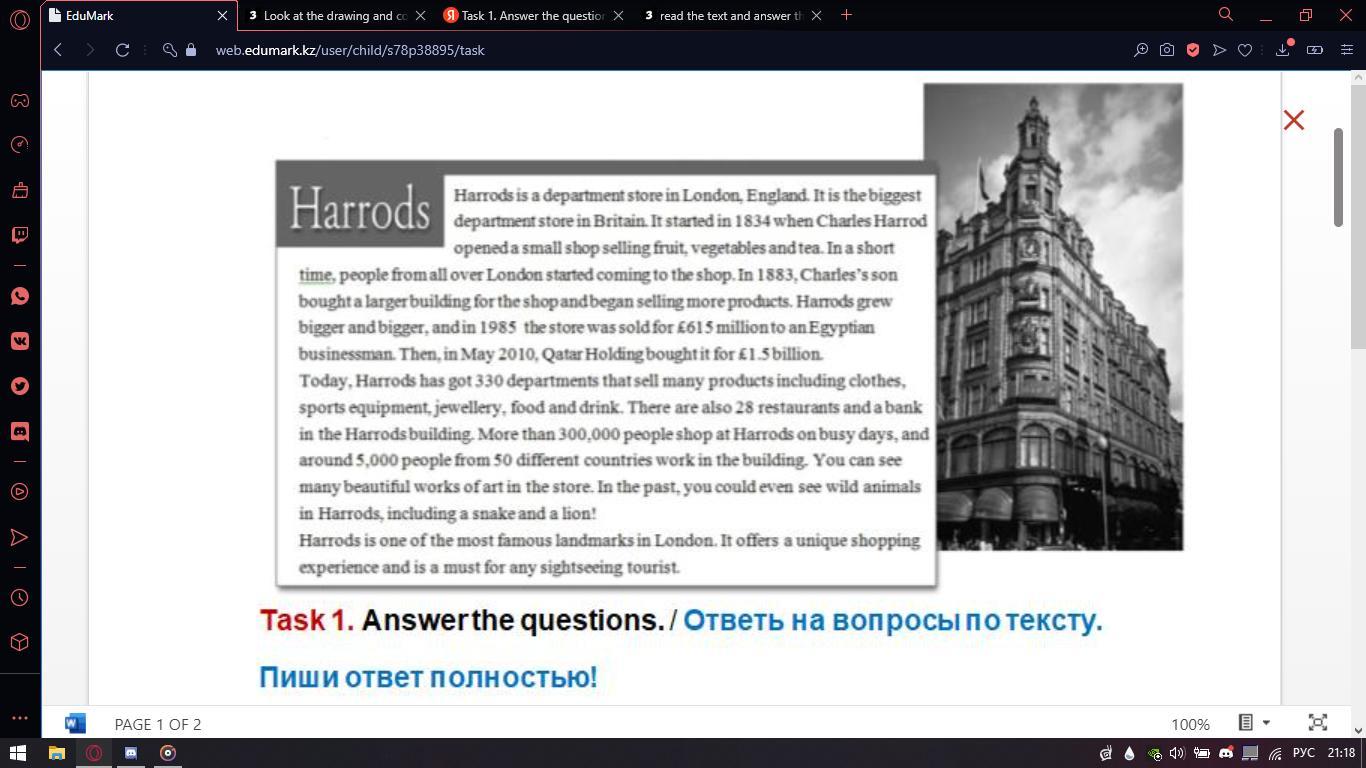Open the History clock icon in sidebar

click(20, 598)
